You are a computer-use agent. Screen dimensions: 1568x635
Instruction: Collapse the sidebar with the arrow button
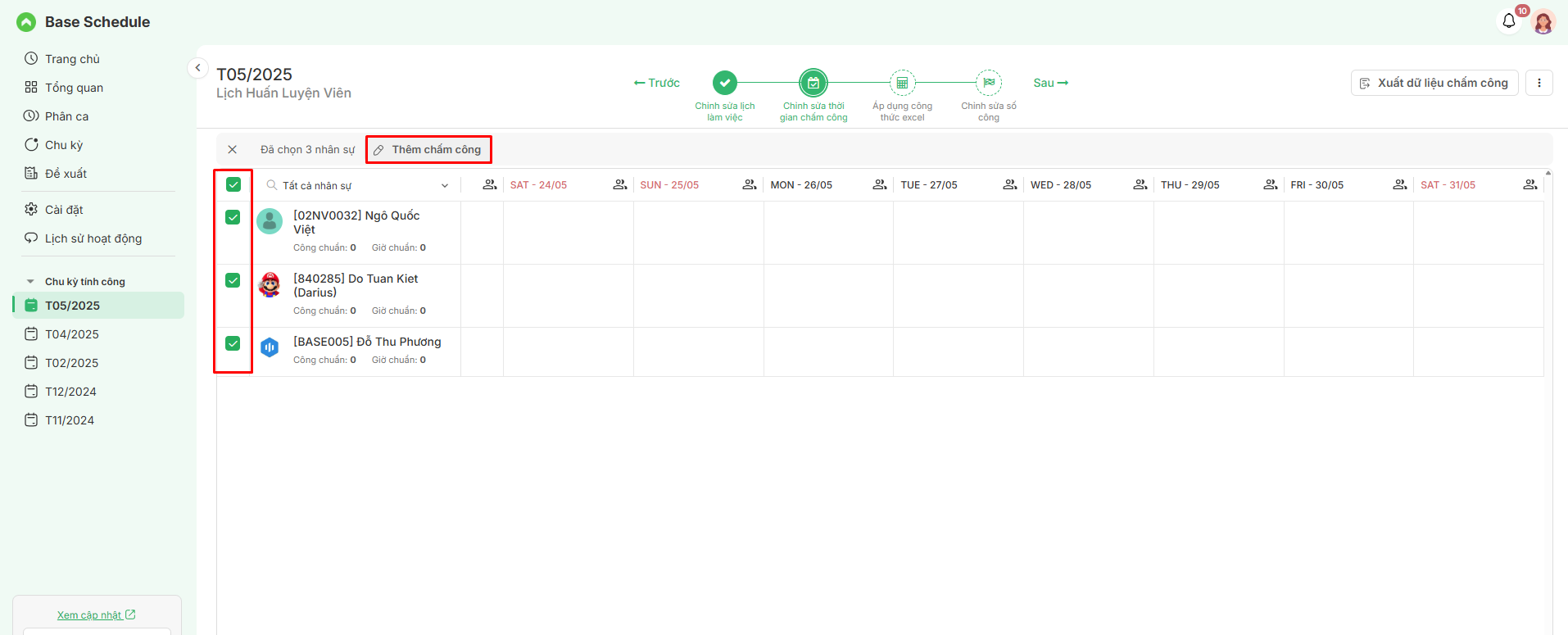click(x=197, y=68)
